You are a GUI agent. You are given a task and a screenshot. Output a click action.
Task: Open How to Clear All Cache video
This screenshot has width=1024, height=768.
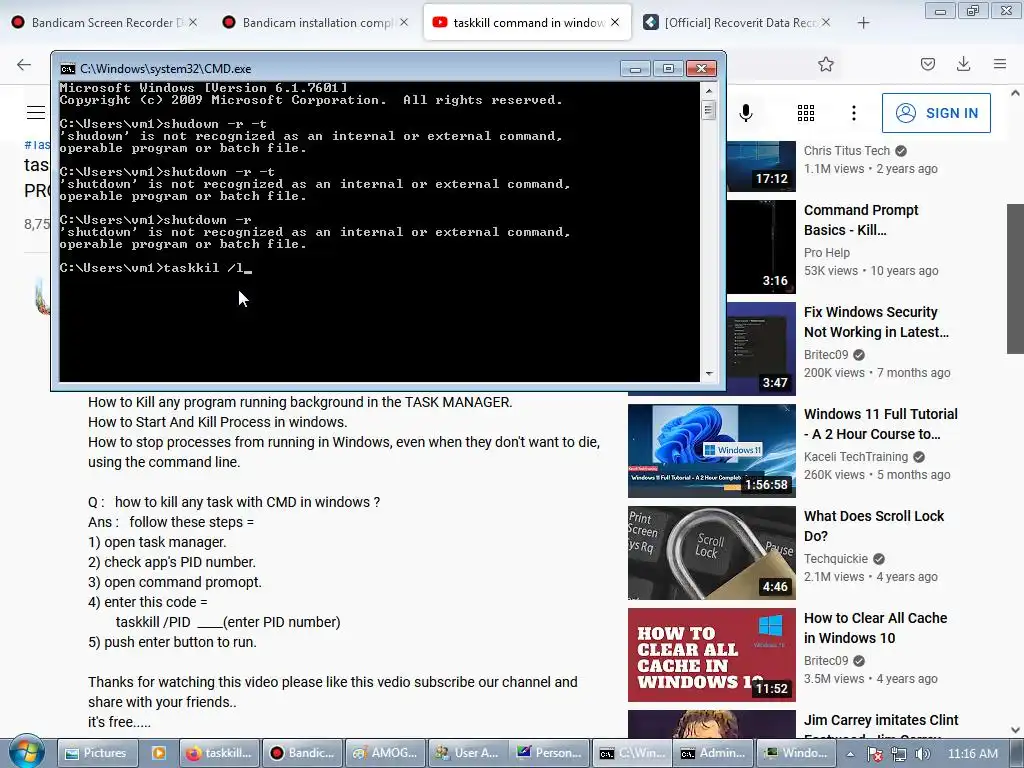coord(875,628)
